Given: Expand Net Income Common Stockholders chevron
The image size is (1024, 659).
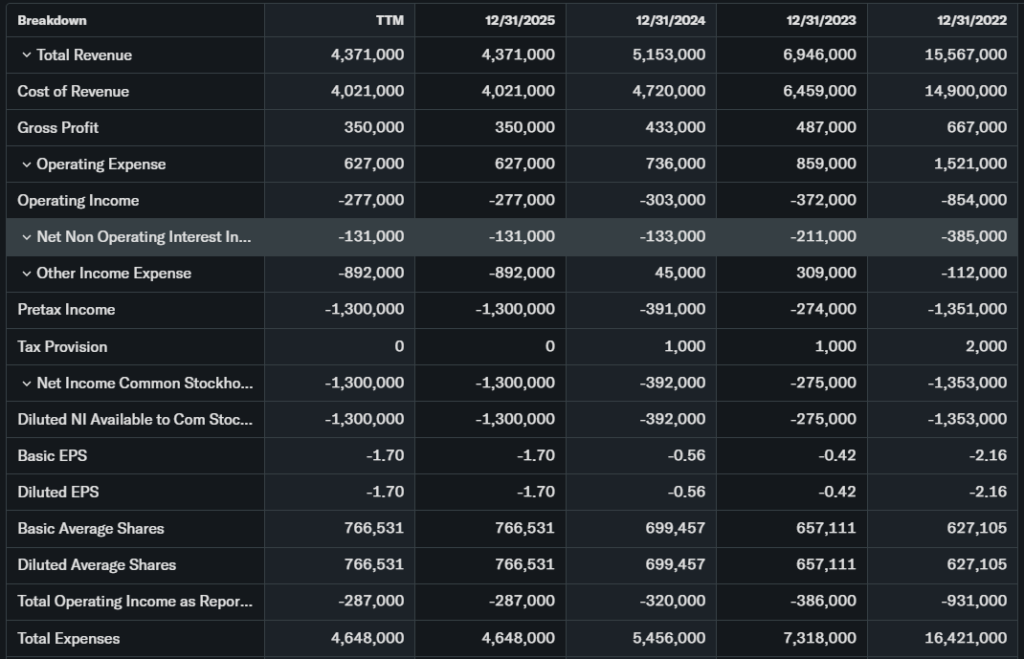Looking at the screenshot, I should [x=26, y=383].
